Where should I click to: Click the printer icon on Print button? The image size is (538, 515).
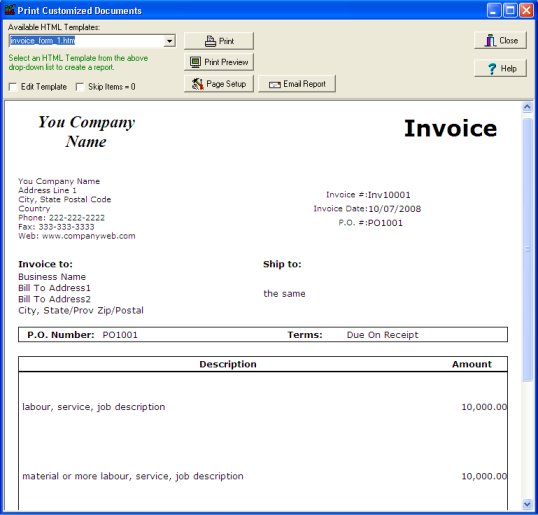210,41
